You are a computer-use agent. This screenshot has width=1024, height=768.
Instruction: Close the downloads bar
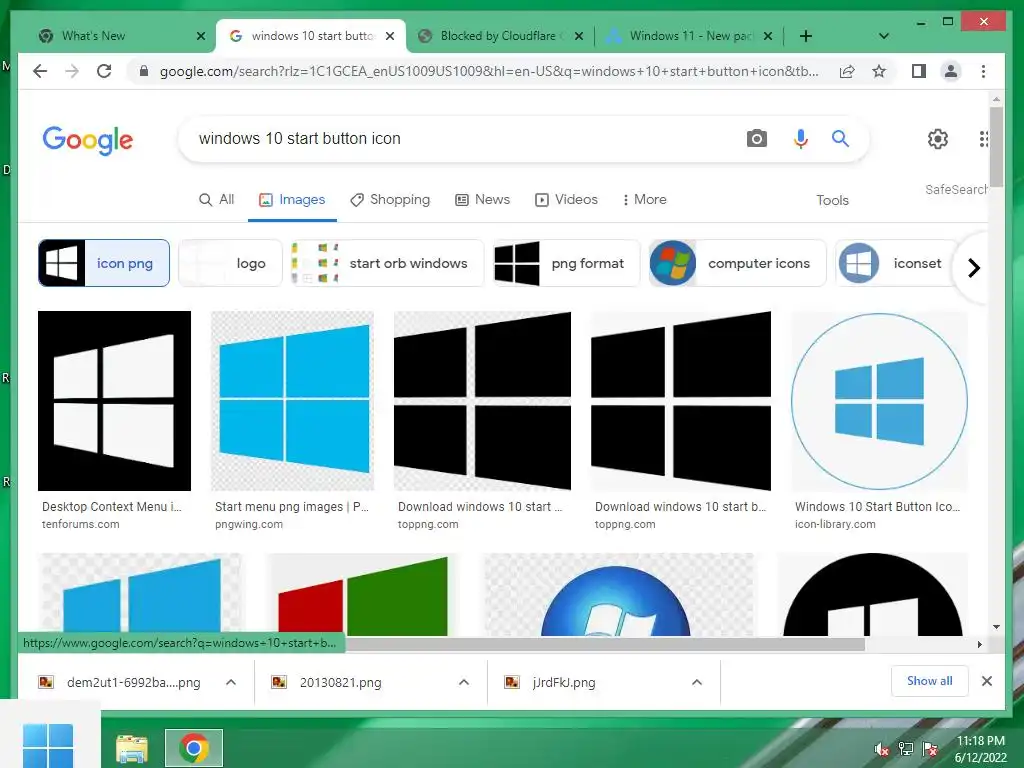(987, 681)
